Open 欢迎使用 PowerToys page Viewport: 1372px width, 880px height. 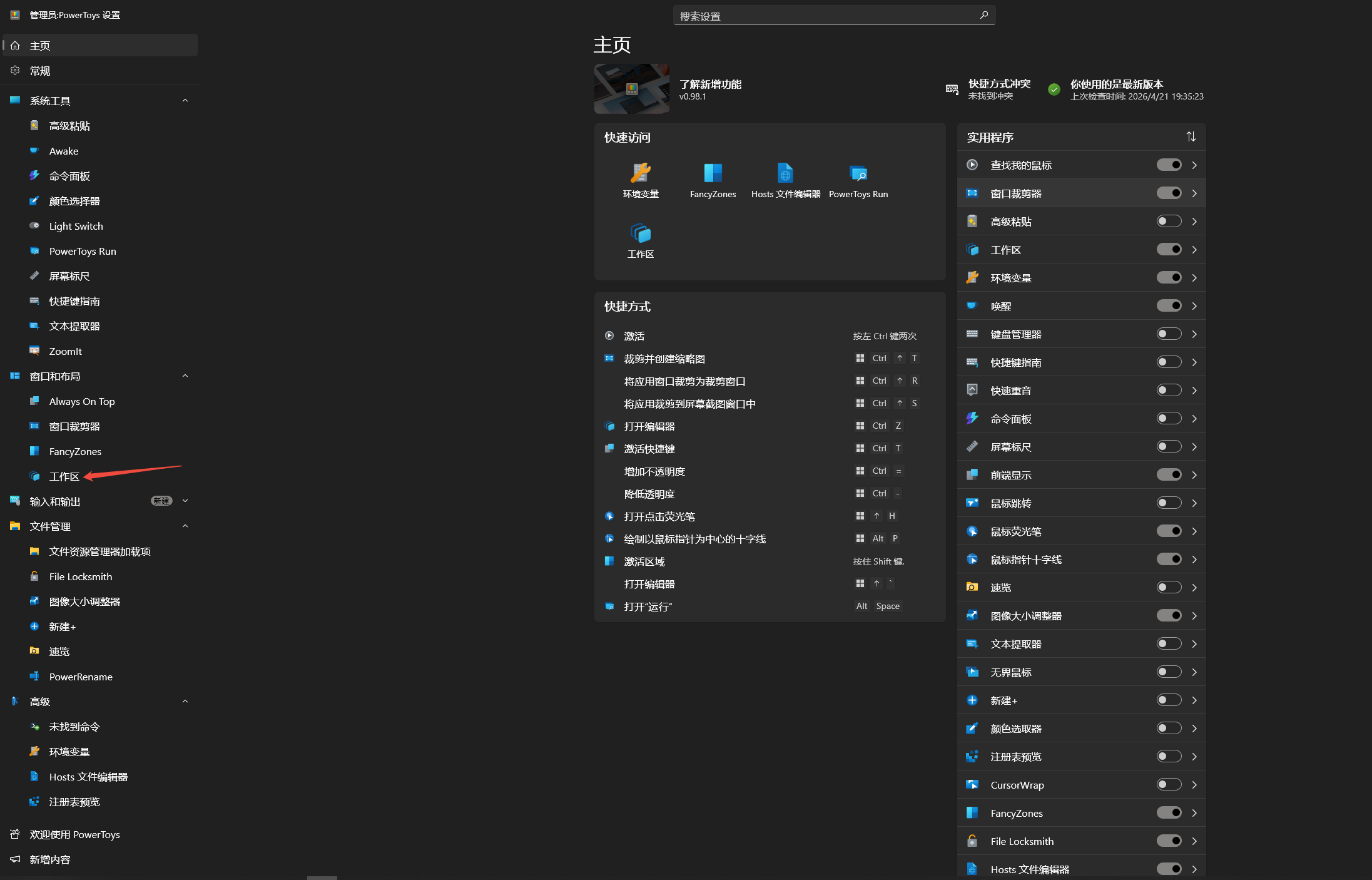(74, 834)
